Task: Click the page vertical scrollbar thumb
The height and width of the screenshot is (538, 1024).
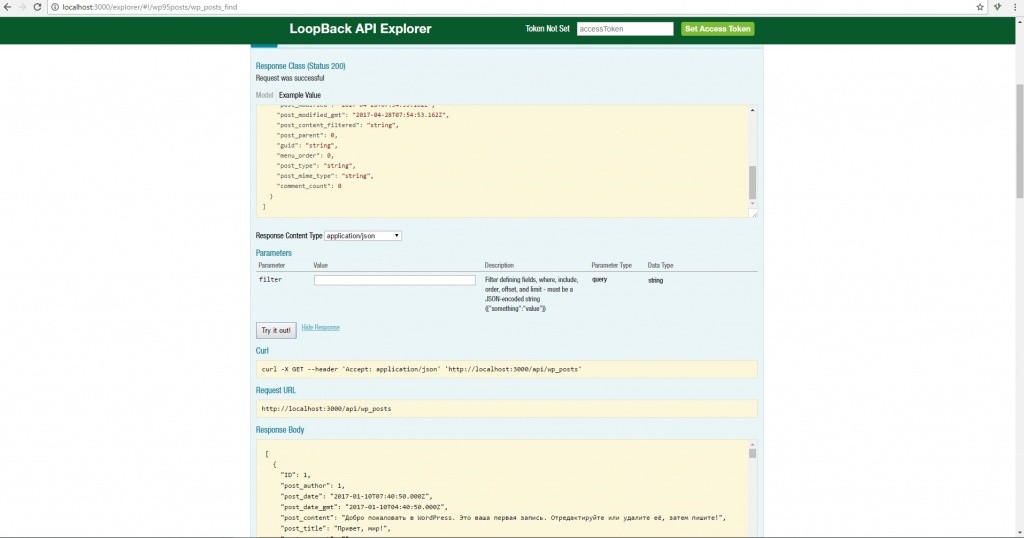Action: click(1019, 141)
